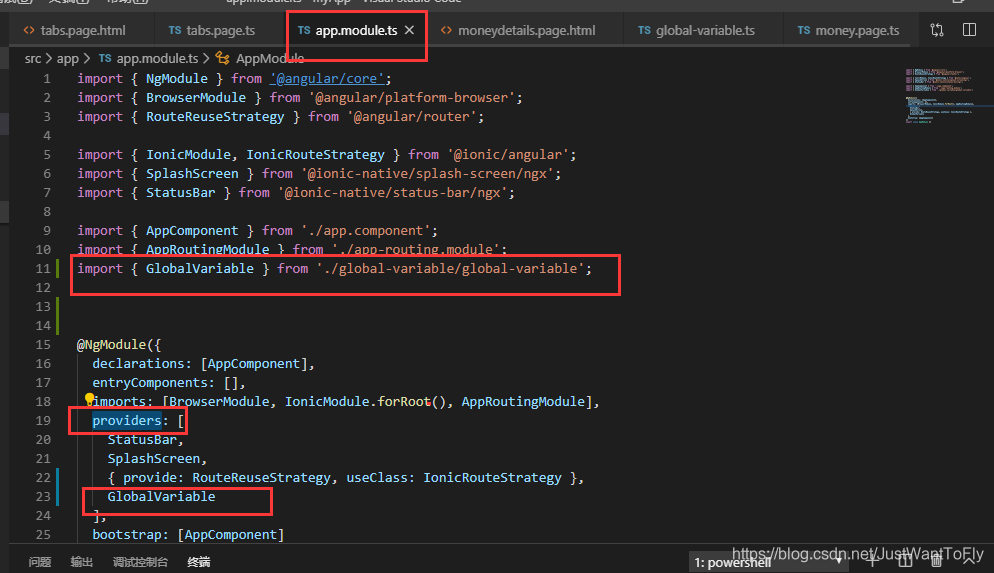Screen dimensions: 994x573
Task: Click 'SplashScreen' on line 21
Action: [153, 459]
